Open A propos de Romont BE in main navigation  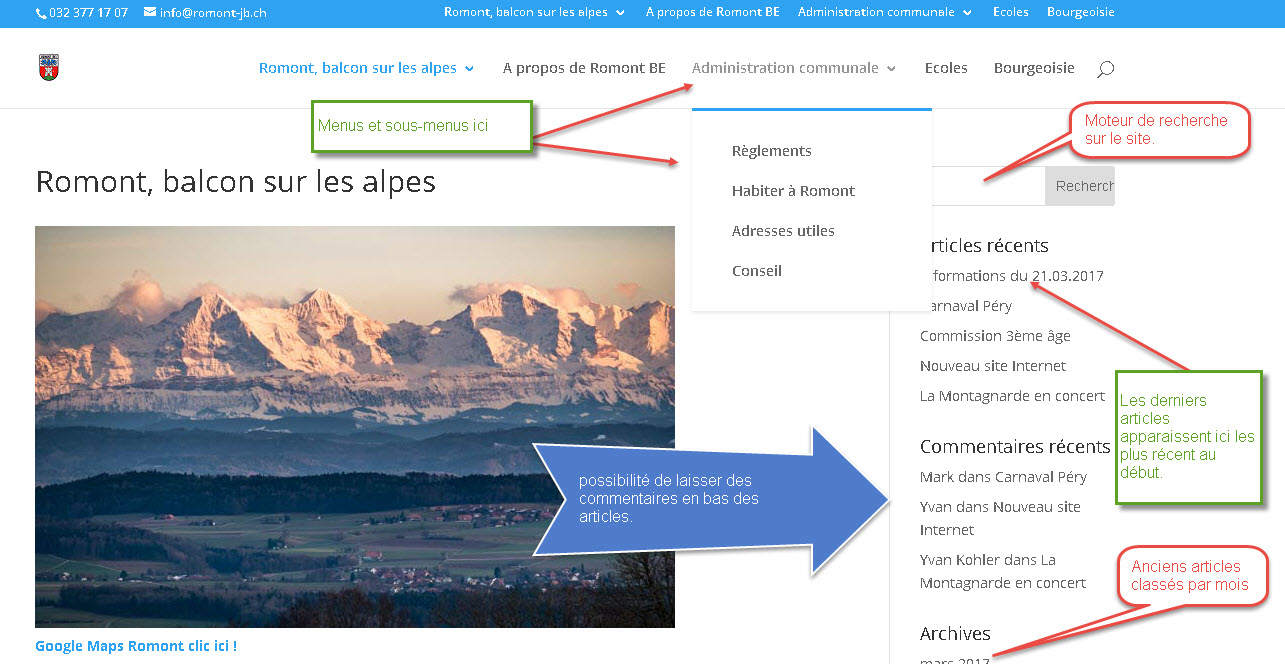(584, 68)
